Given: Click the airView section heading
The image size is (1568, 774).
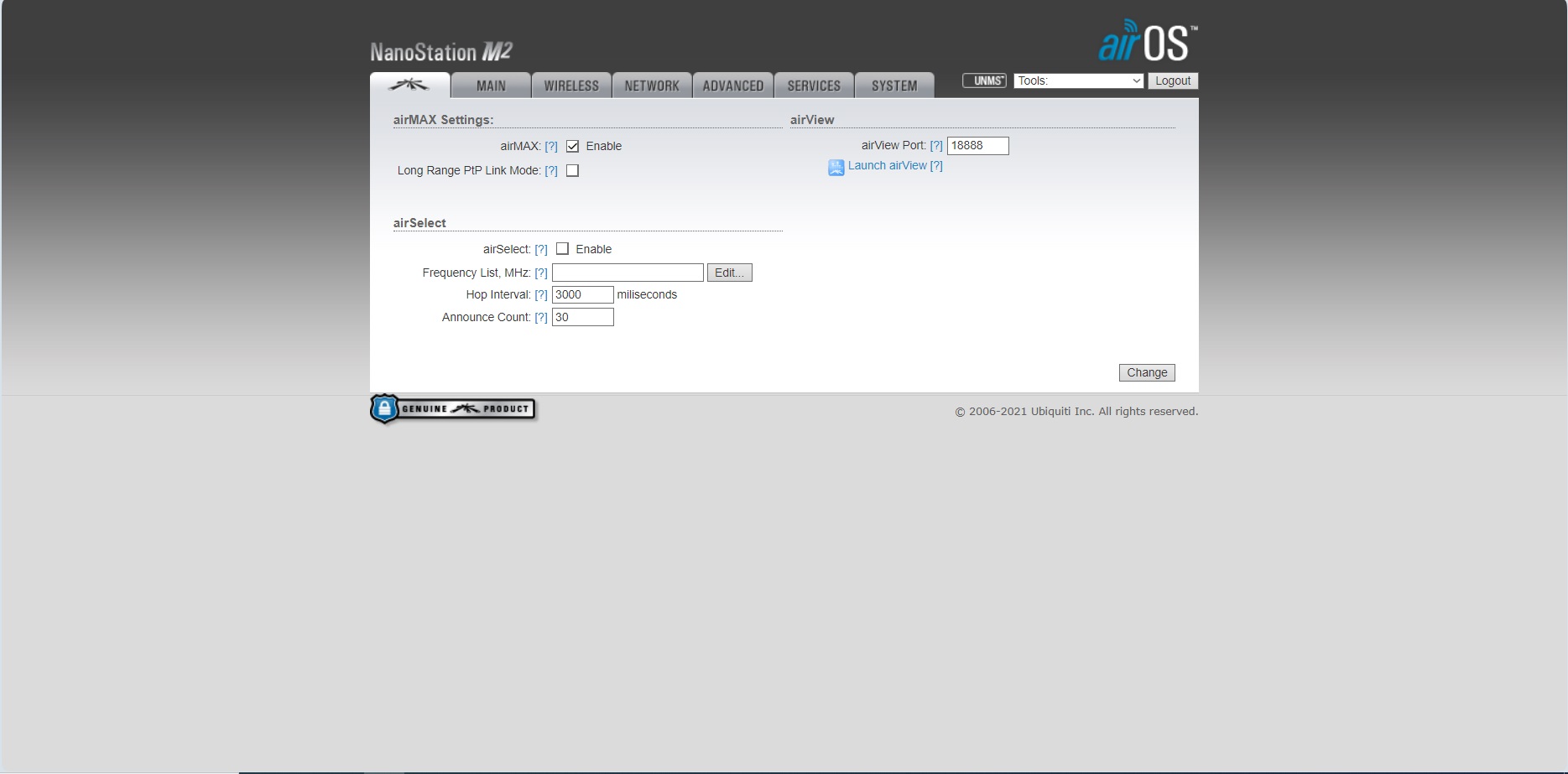Looking at the screenshot, I should click(x=812, y=120).
